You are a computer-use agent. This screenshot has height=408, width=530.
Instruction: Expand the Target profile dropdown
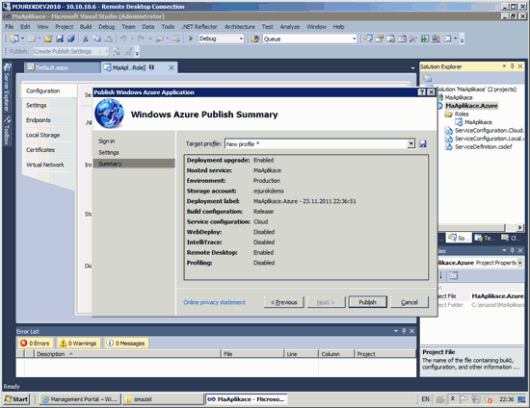[411, 144]
